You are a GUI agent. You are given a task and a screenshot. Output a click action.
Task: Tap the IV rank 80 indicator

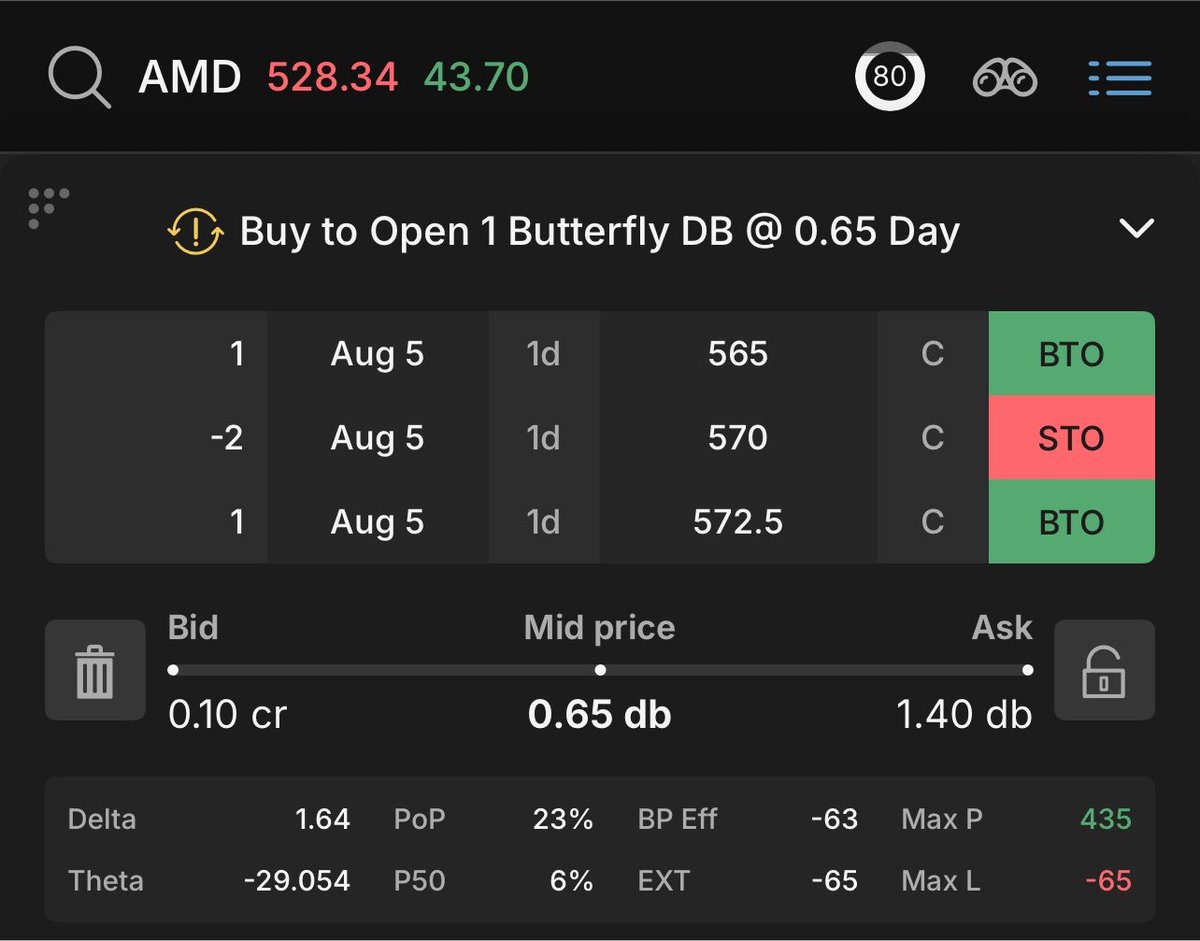click(890, 77)
